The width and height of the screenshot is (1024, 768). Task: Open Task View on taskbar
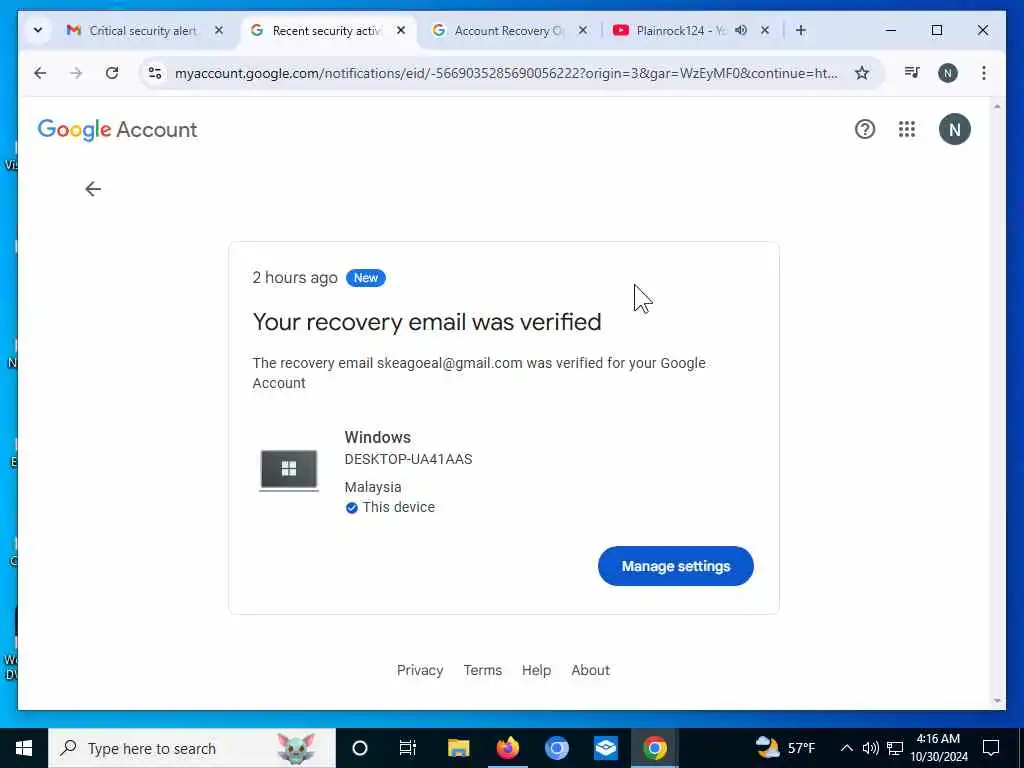coord(408,748)
